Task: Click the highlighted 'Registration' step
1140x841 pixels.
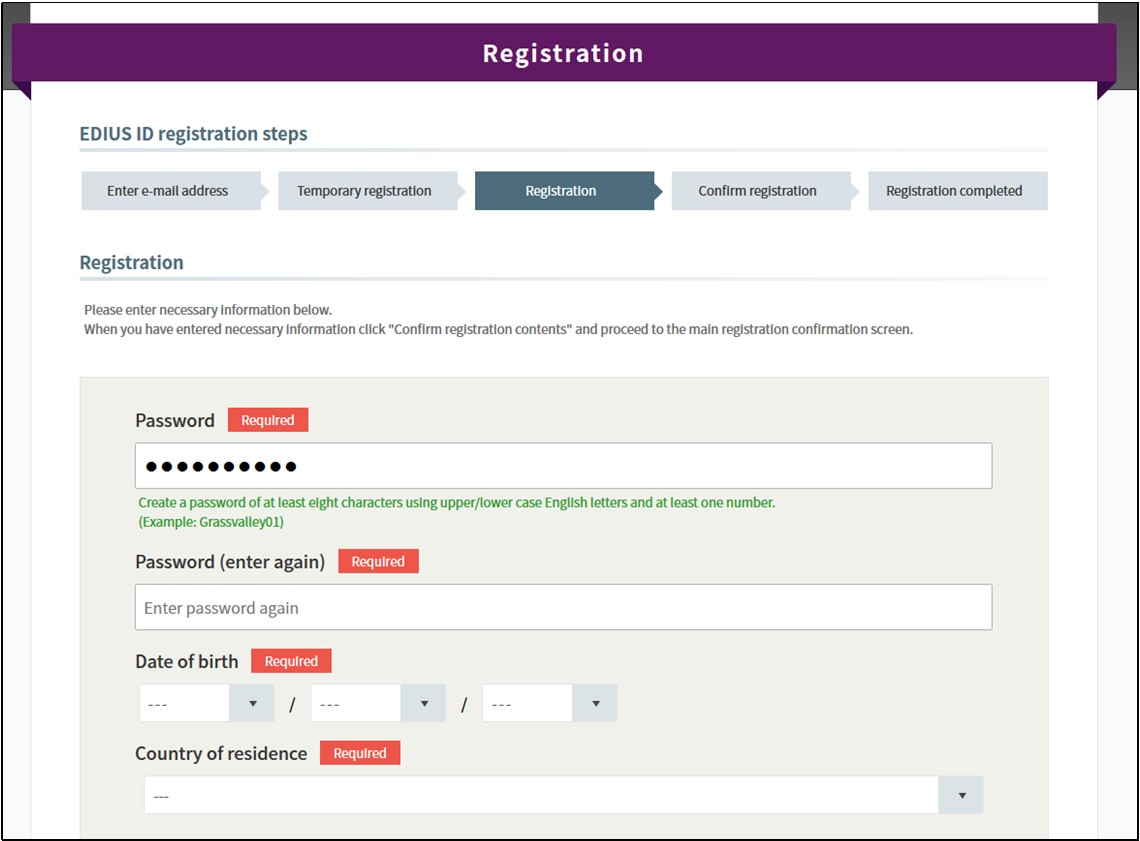Action: coord(561,191)
